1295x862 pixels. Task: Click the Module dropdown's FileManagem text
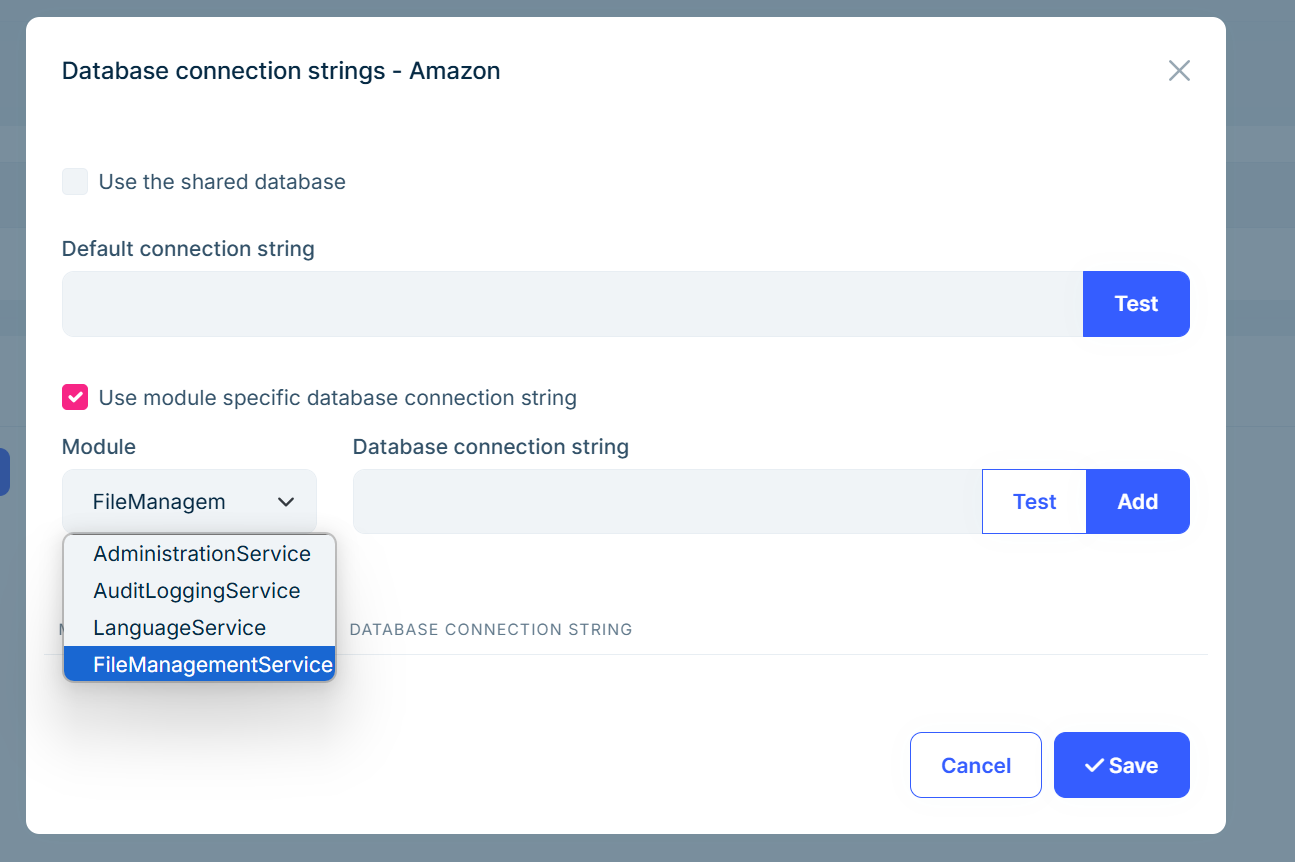tap(159, 502)
